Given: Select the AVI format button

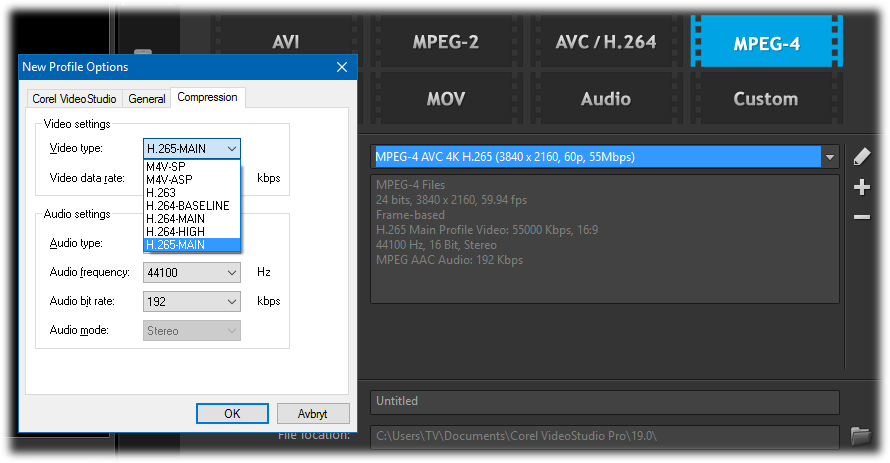Looking at the screenshot, I should point(285,42).
